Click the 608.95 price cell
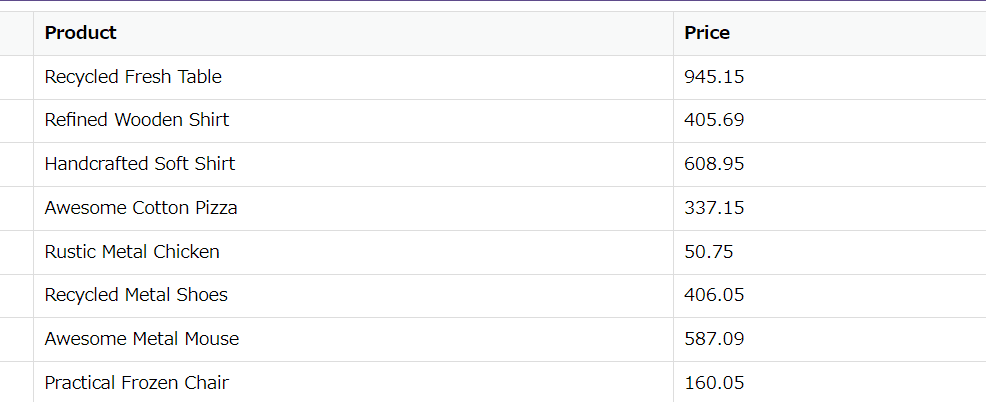Image resolution: width=986 pixels, height=402 pixels. pyautogui.click(x=714, y=164)
